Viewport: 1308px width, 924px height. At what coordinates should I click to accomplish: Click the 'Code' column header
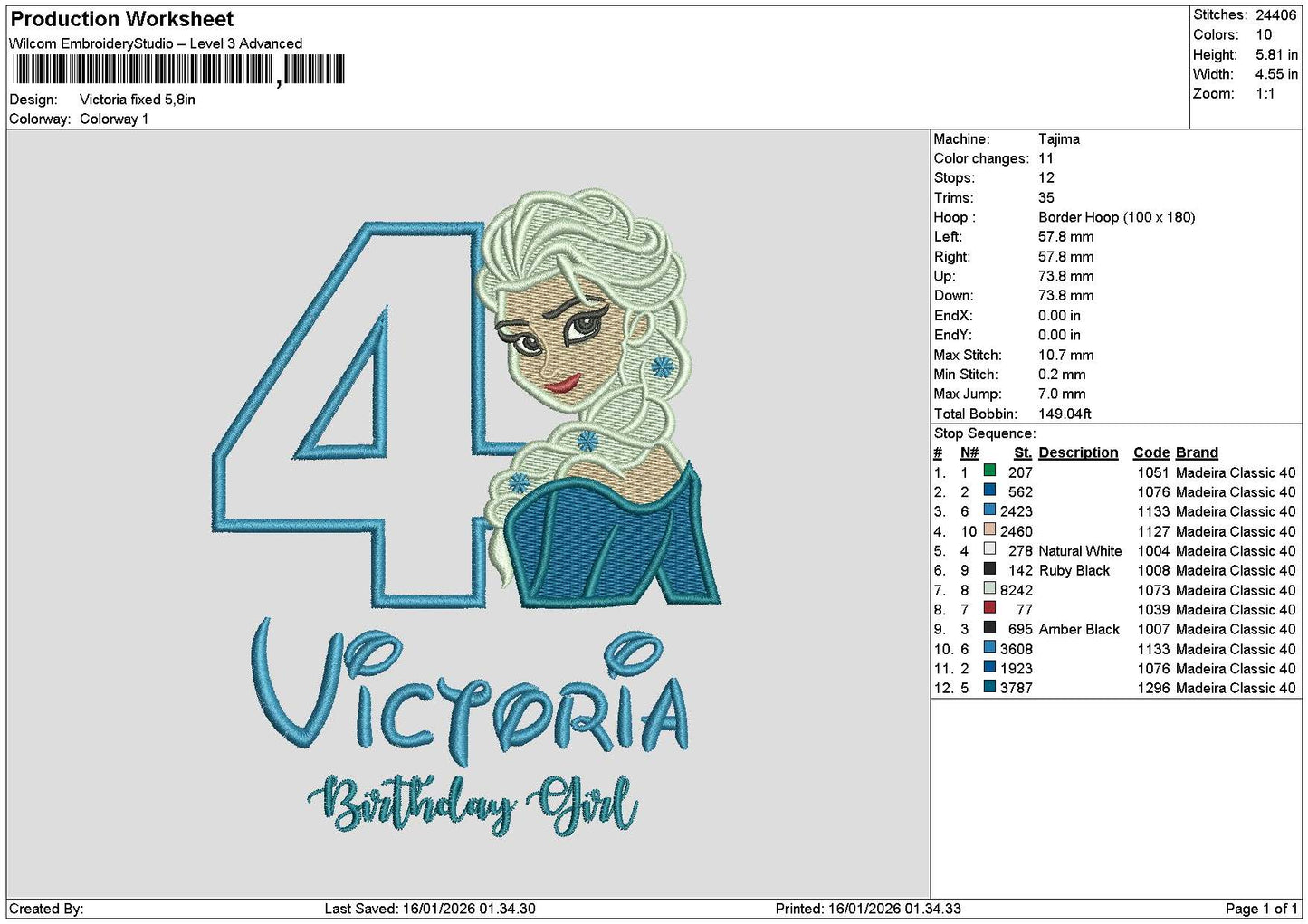[x=1151, y=452]
